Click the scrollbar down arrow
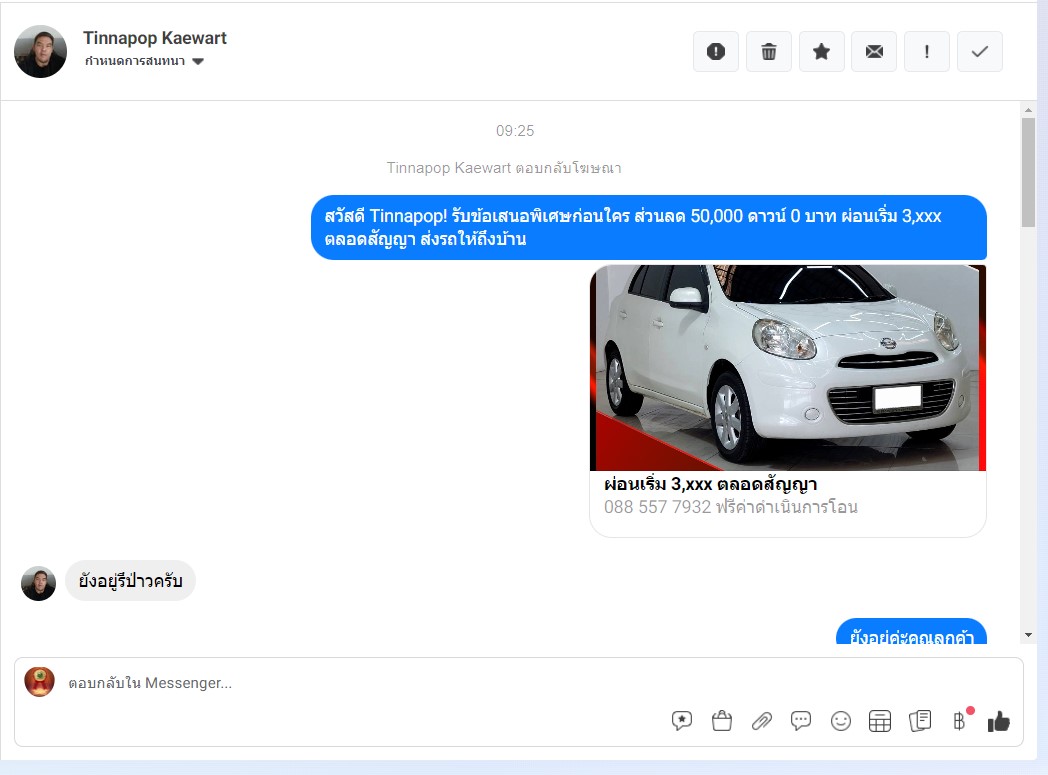Viewport: 1048px width, 775px height. pyautogui.click(x=1028, y=635)
